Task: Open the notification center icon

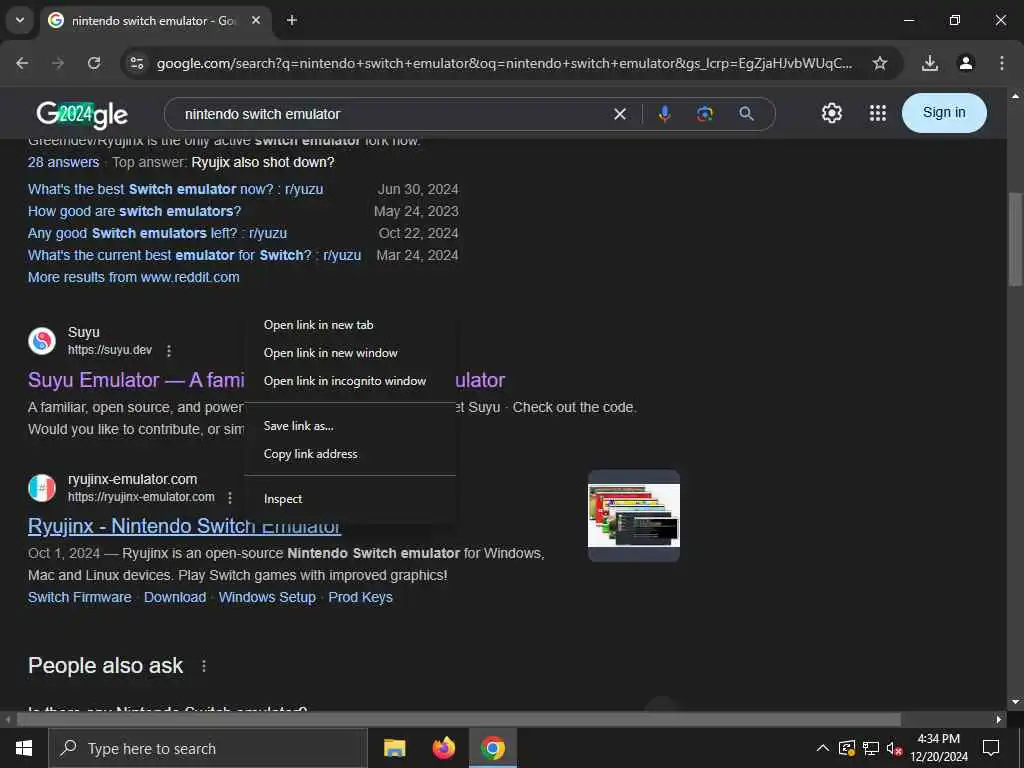Action: pyautogui.click(x=991, y=748)
